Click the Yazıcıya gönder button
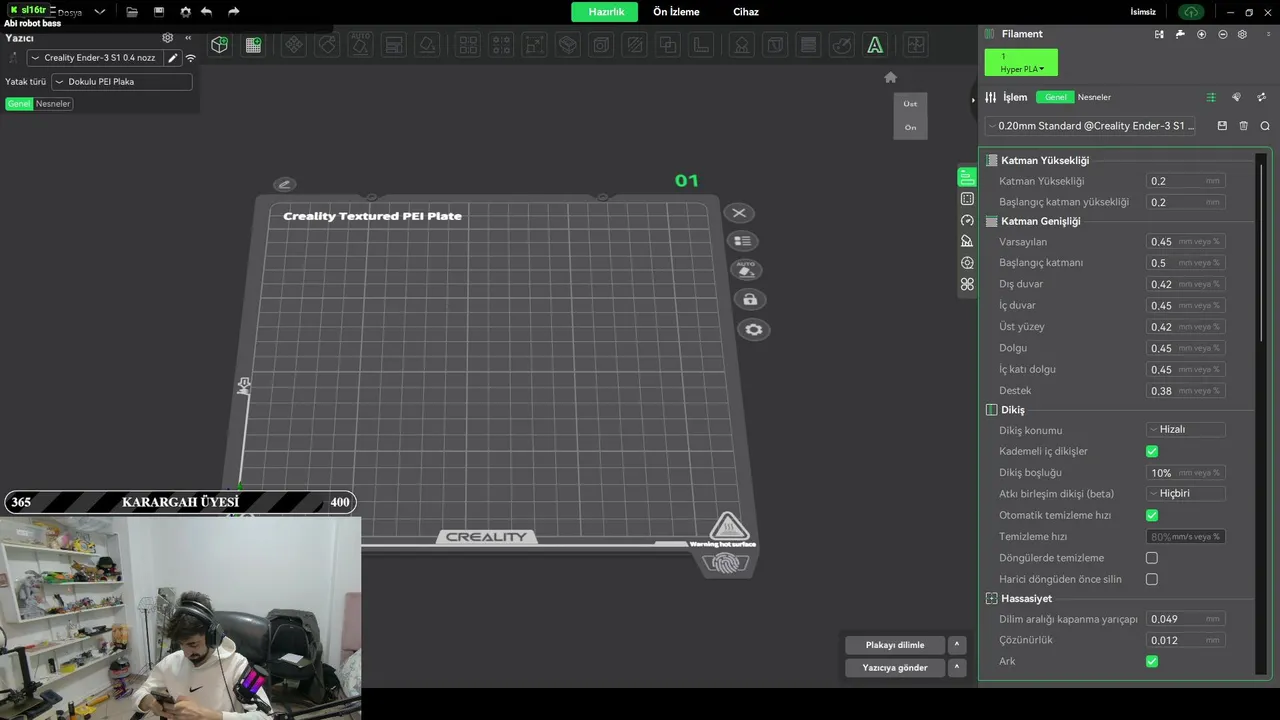The width and height of the screenshot is (1280, 720). point(895,668)
